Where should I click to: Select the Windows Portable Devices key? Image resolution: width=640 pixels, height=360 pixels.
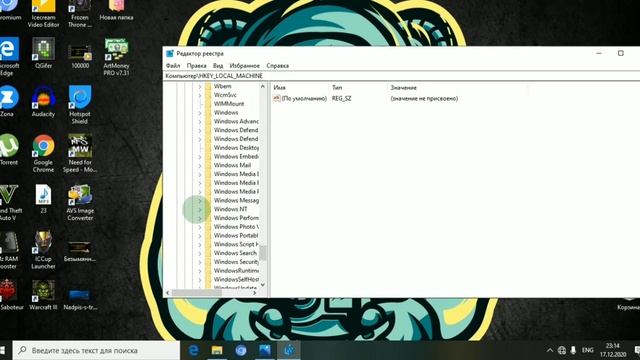(x=236, y=236)
